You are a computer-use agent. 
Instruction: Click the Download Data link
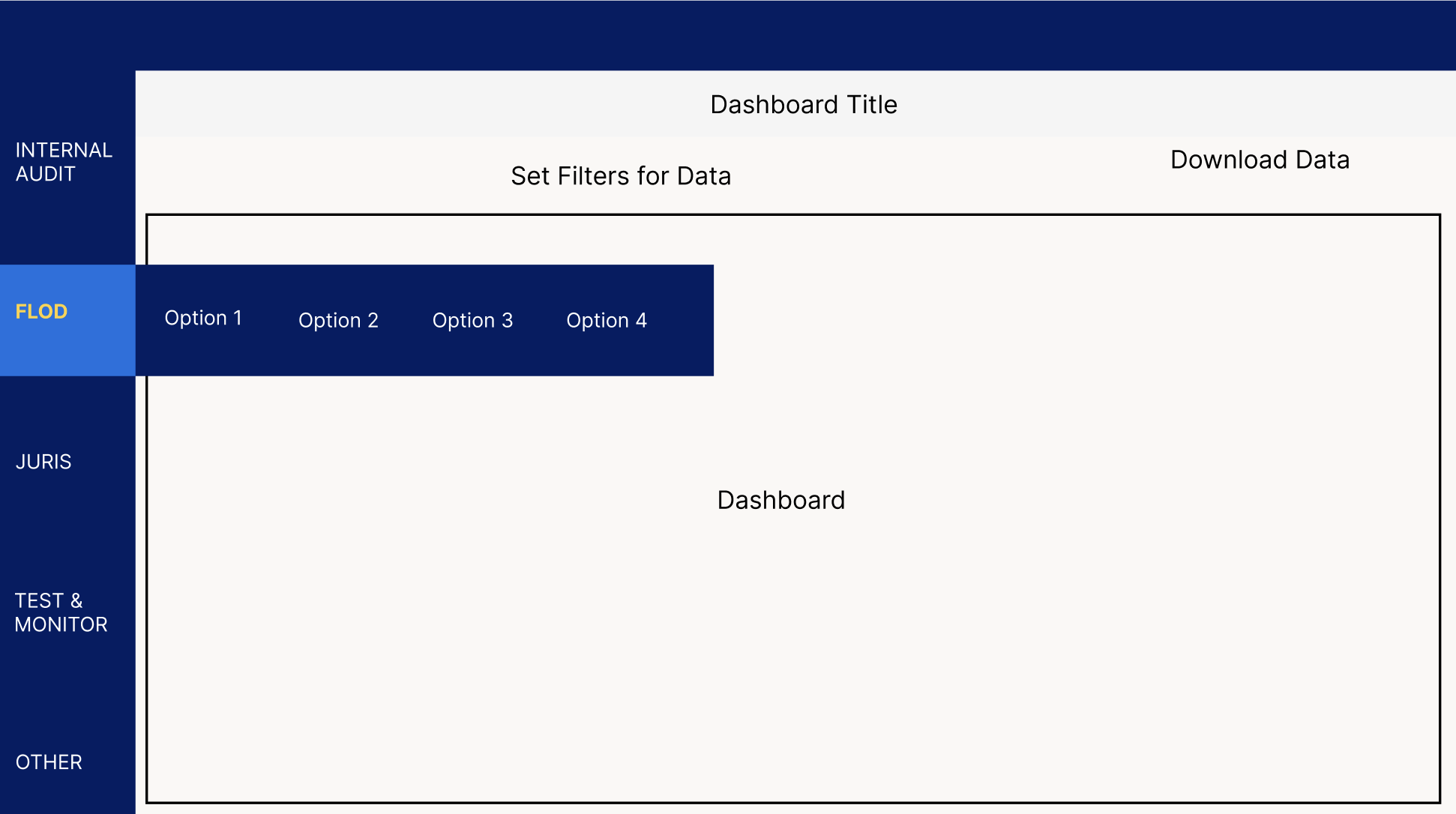click(1260, 160)
